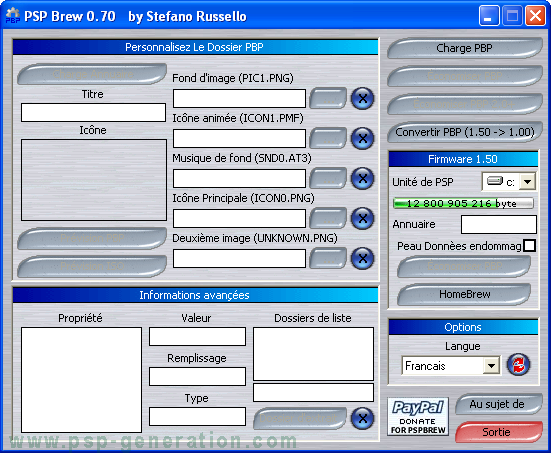Image resolution: width=551 pixels, height=453 pixels.
Task: Click the HomeBrew button
Action: pyautogui.click(x=464, y=294)
